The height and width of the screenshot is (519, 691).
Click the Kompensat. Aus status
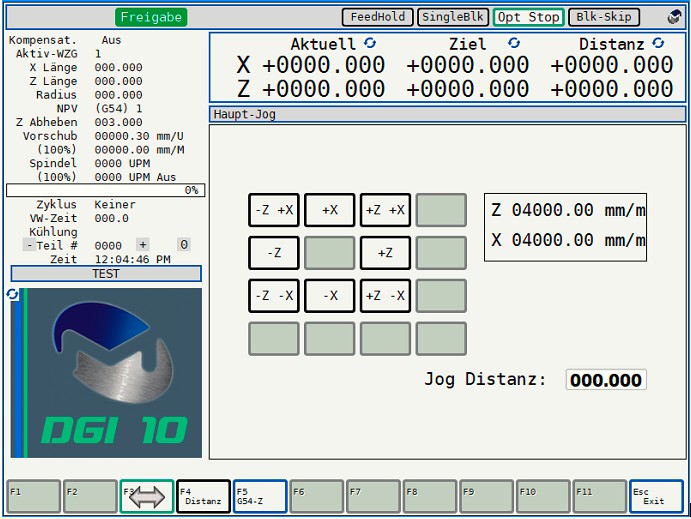(x=111, y=40)
